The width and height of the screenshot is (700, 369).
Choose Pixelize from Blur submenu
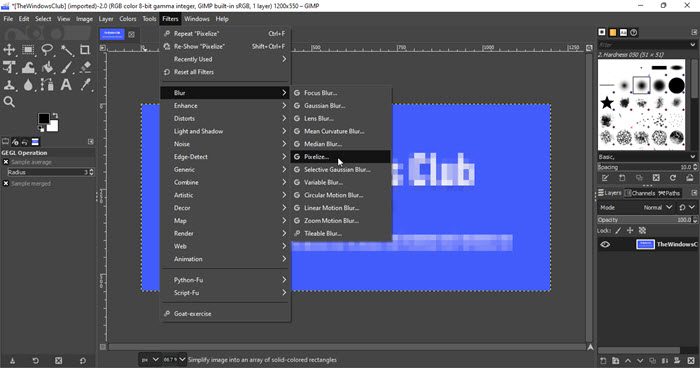pos(341,157)
